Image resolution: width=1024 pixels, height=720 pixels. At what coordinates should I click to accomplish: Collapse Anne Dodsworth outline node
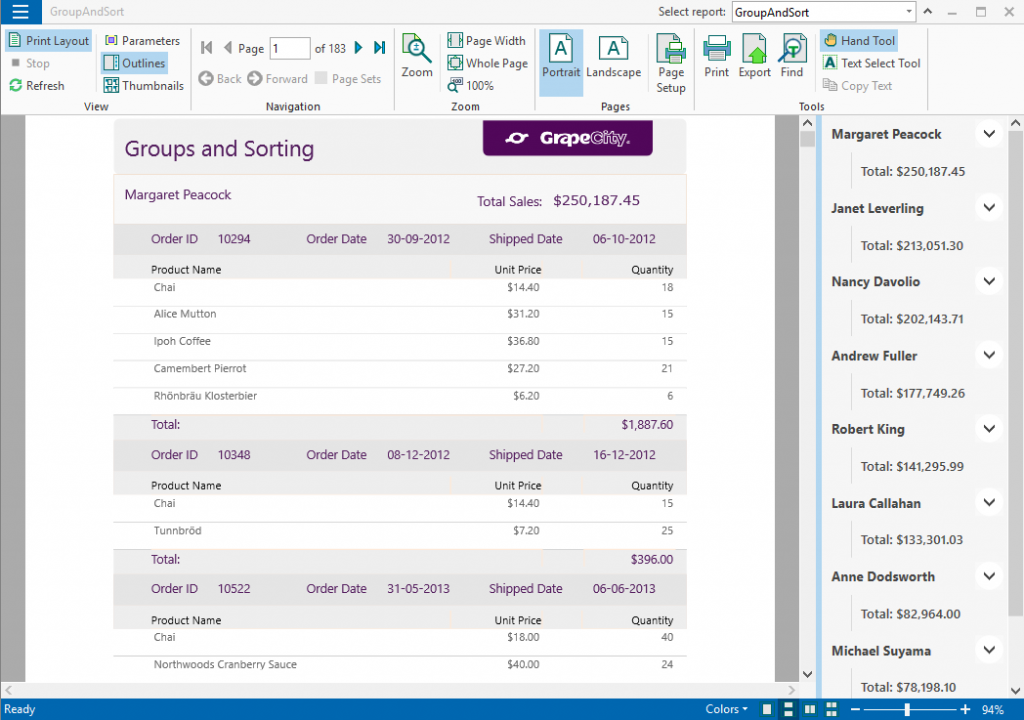[x=989, y=576]
